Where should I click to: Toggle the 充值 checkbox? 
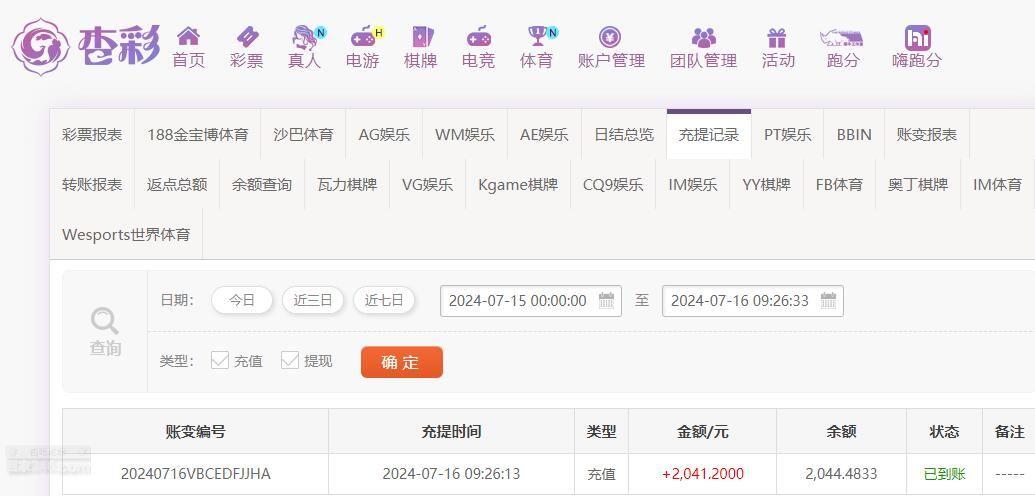[x=220, y=360]
